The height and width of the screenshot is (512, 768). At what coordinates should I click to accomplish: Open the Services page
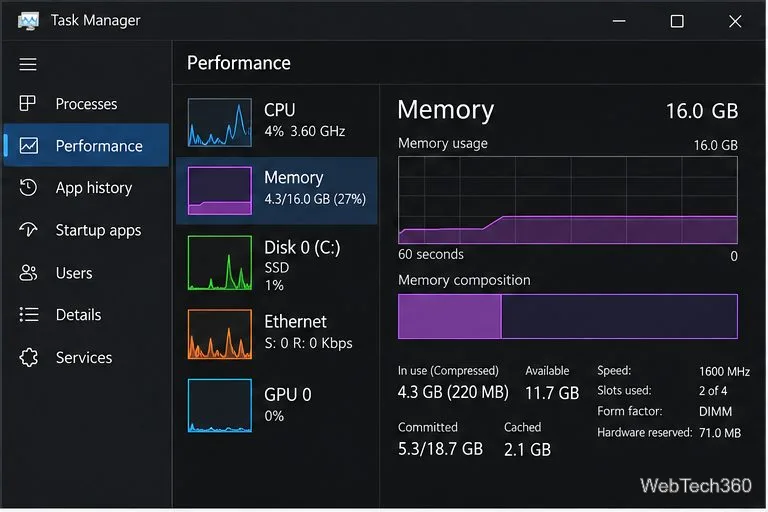86,357
